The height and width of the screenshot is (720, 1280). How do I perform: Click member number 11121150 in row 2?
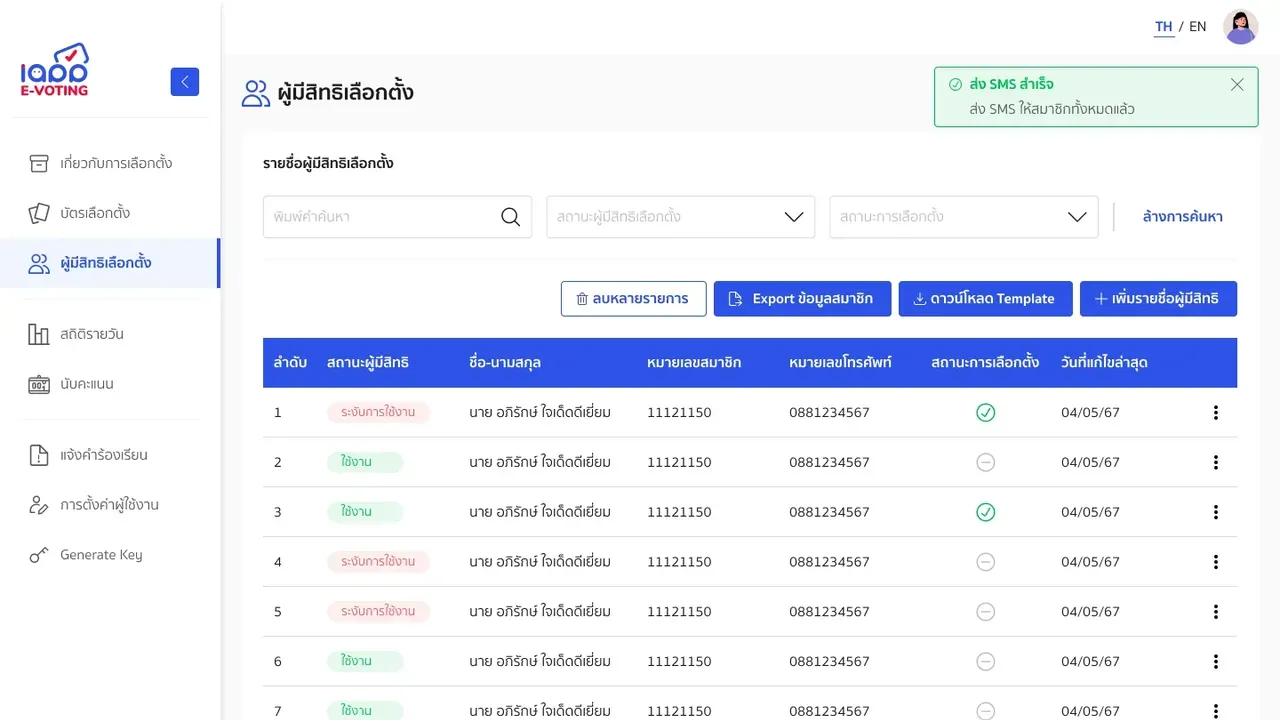(x=679, y=462)
